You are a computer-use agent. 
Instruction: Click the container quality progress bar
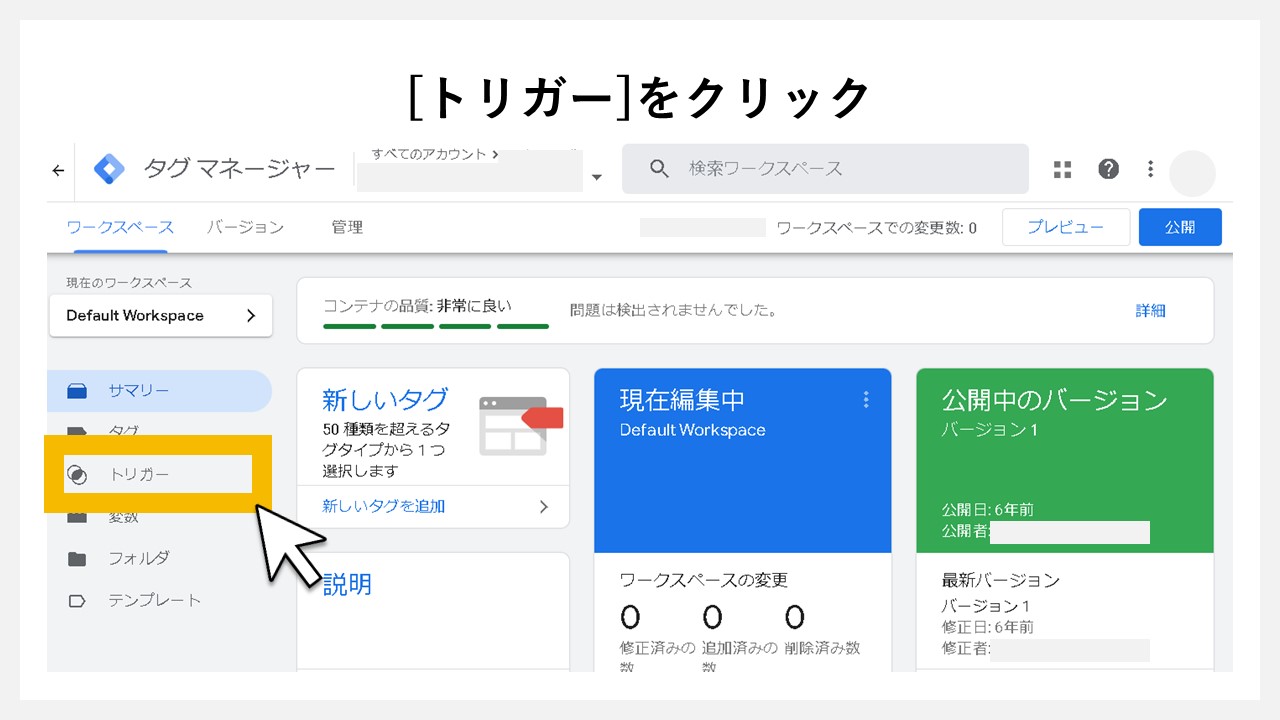pos(436,326)
